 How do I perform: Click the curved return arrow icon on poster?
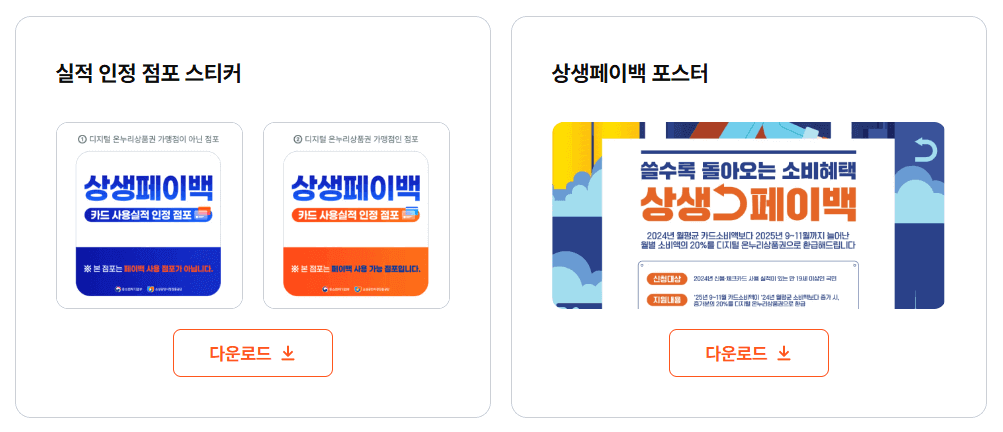pos(925,151)
